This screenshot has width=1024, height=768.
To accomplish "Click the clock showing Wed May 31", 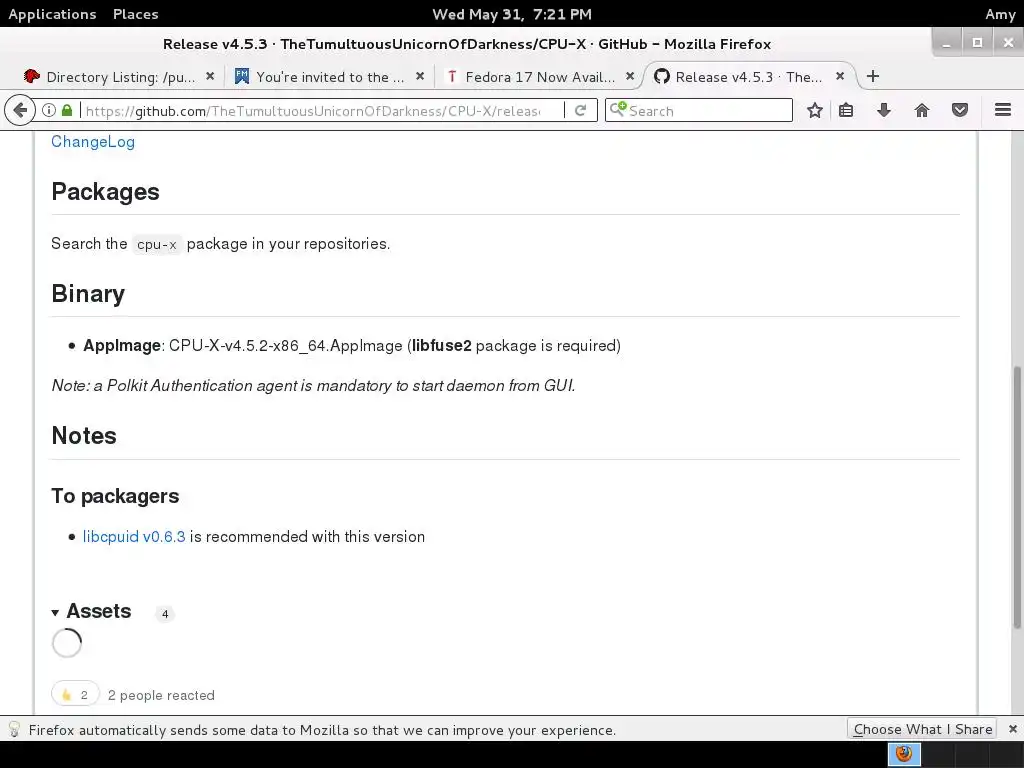I will (512, 14).
